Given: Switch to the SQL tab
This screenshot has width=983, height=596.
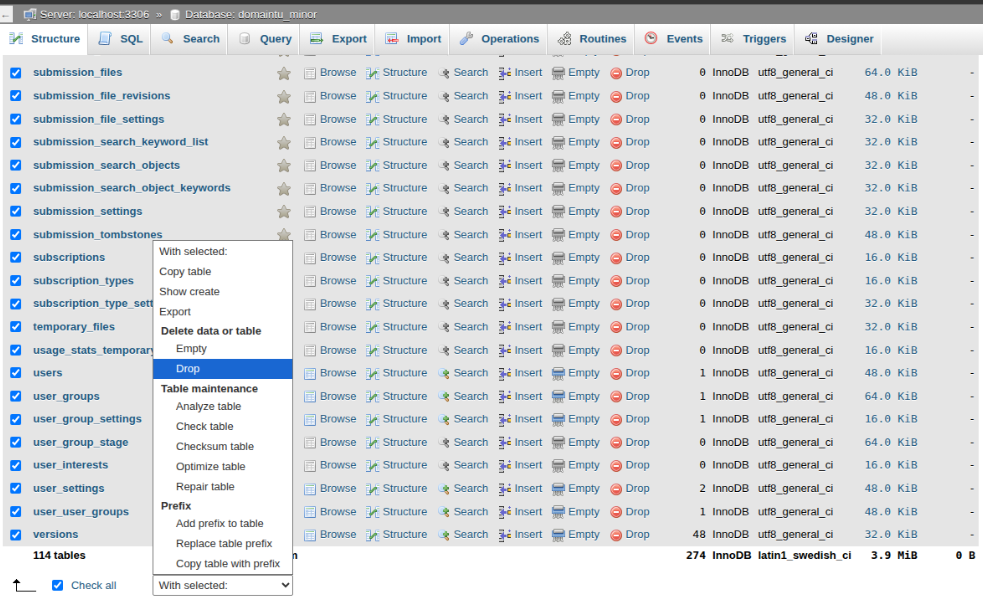Looking at the screenshot, I should point(120,39).
